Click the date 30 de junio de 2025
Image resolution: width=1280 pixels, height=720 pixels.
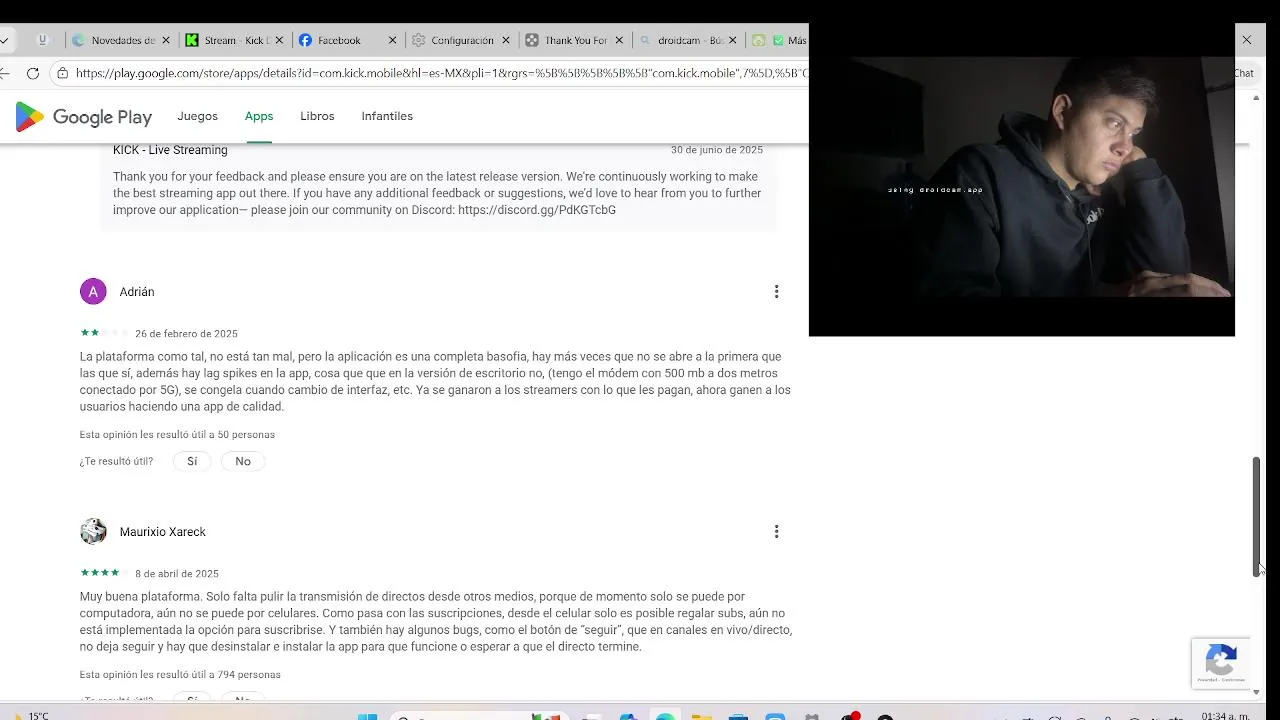point(717,150)
